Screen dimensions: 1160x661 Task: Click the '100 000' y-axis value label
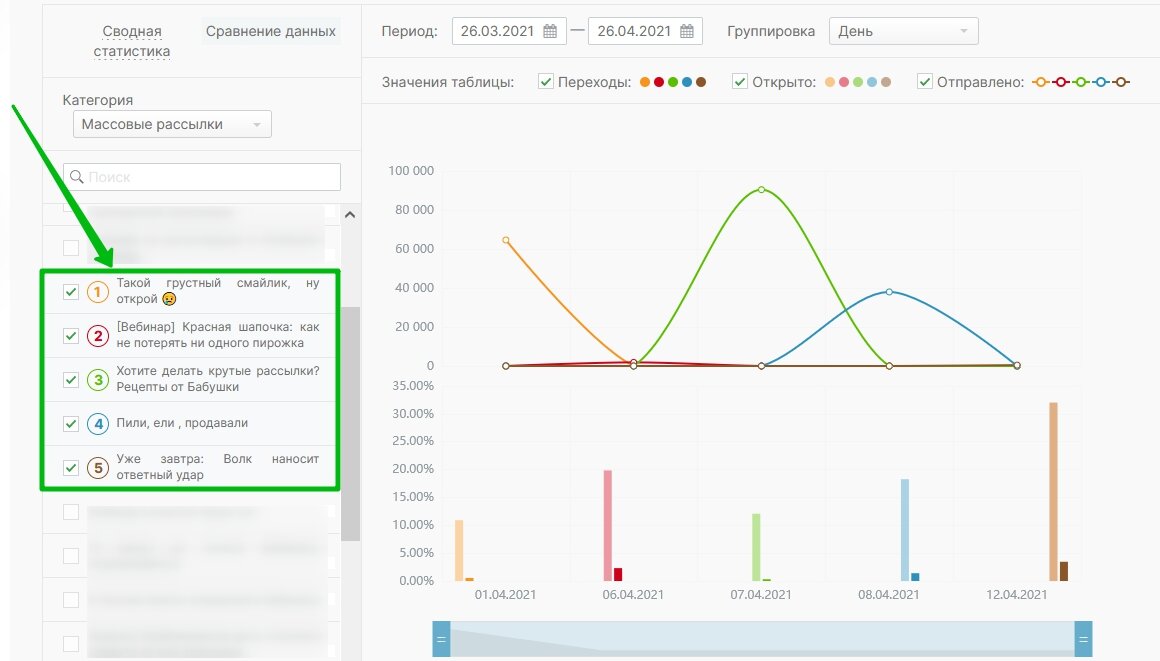[x=411, y=171]
